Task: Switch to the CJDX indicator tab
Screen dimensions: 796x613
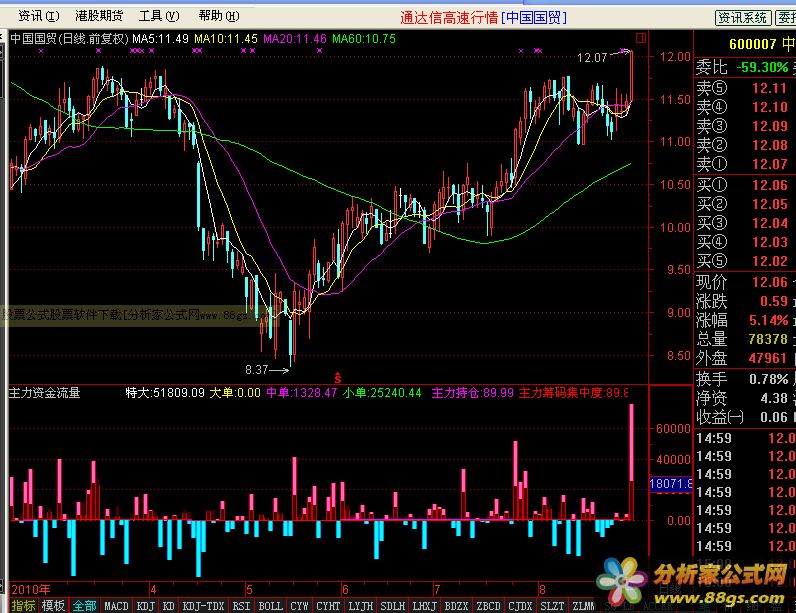Action: (520, 606)
